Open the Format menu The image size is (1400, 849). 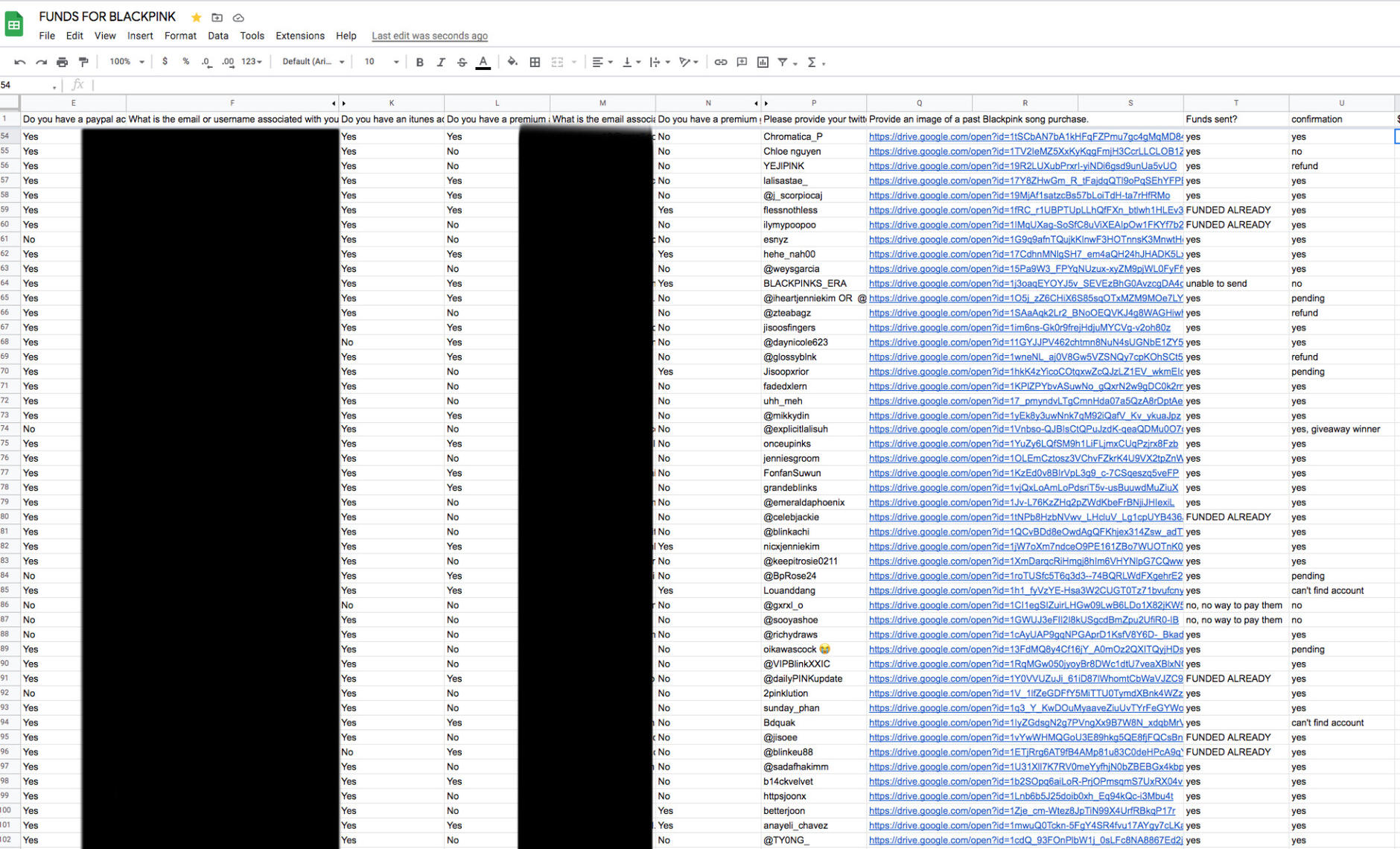point(180,36)
